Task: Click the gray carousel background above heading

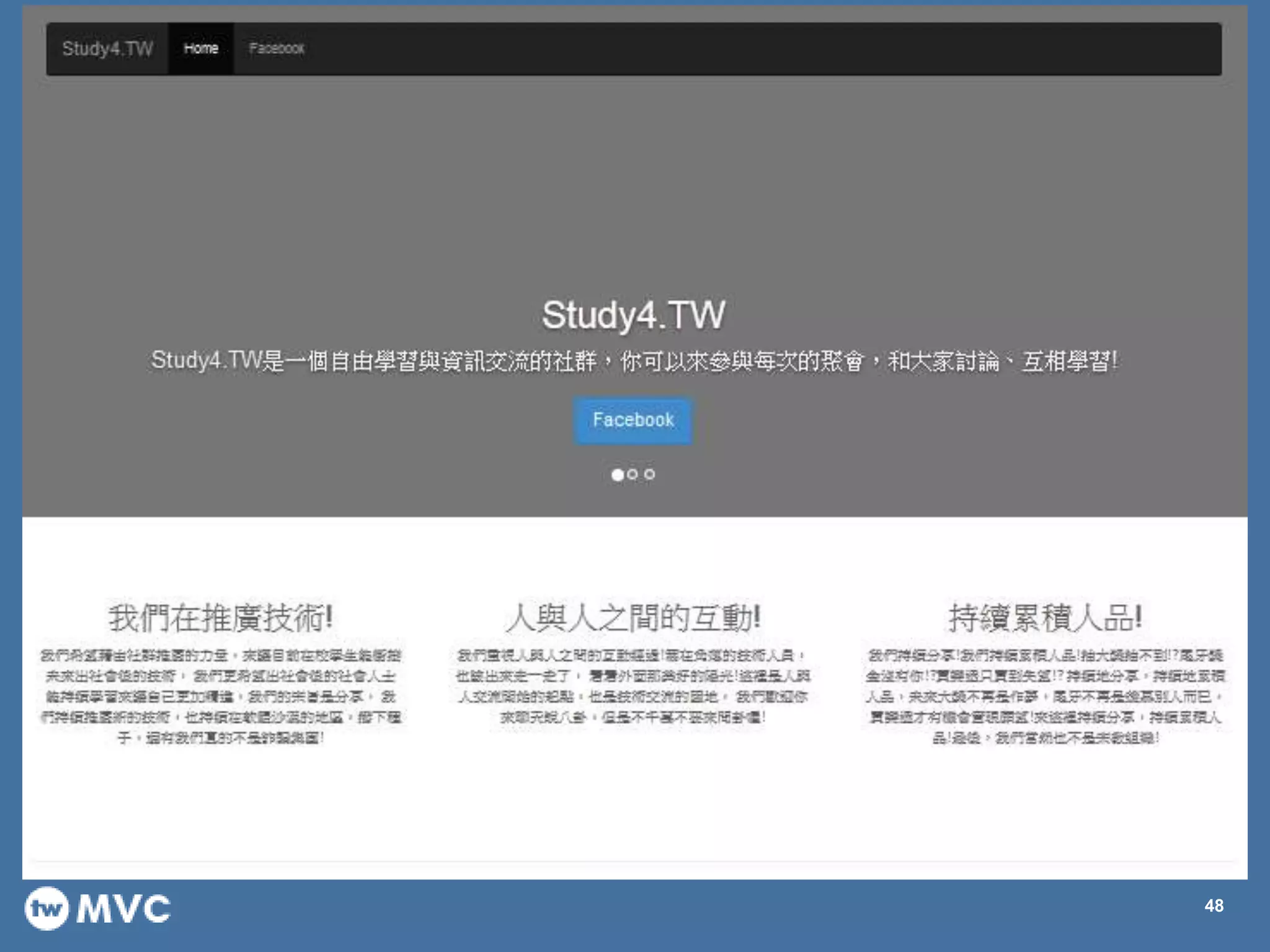Action: pyautogui.click(x=633, y=186)
